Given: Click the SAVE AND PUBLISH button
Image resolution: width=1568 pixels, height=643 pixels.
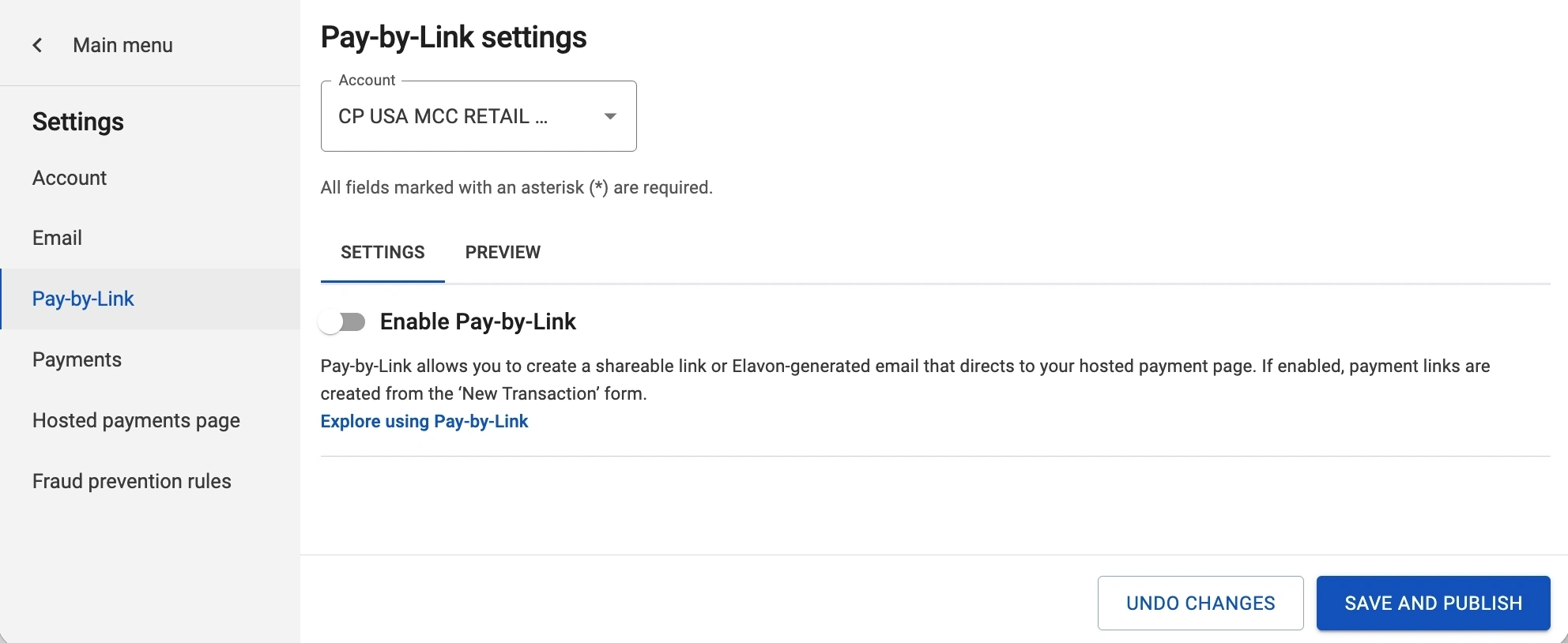Looking at the screenshot, I should tap(1433, 603).
